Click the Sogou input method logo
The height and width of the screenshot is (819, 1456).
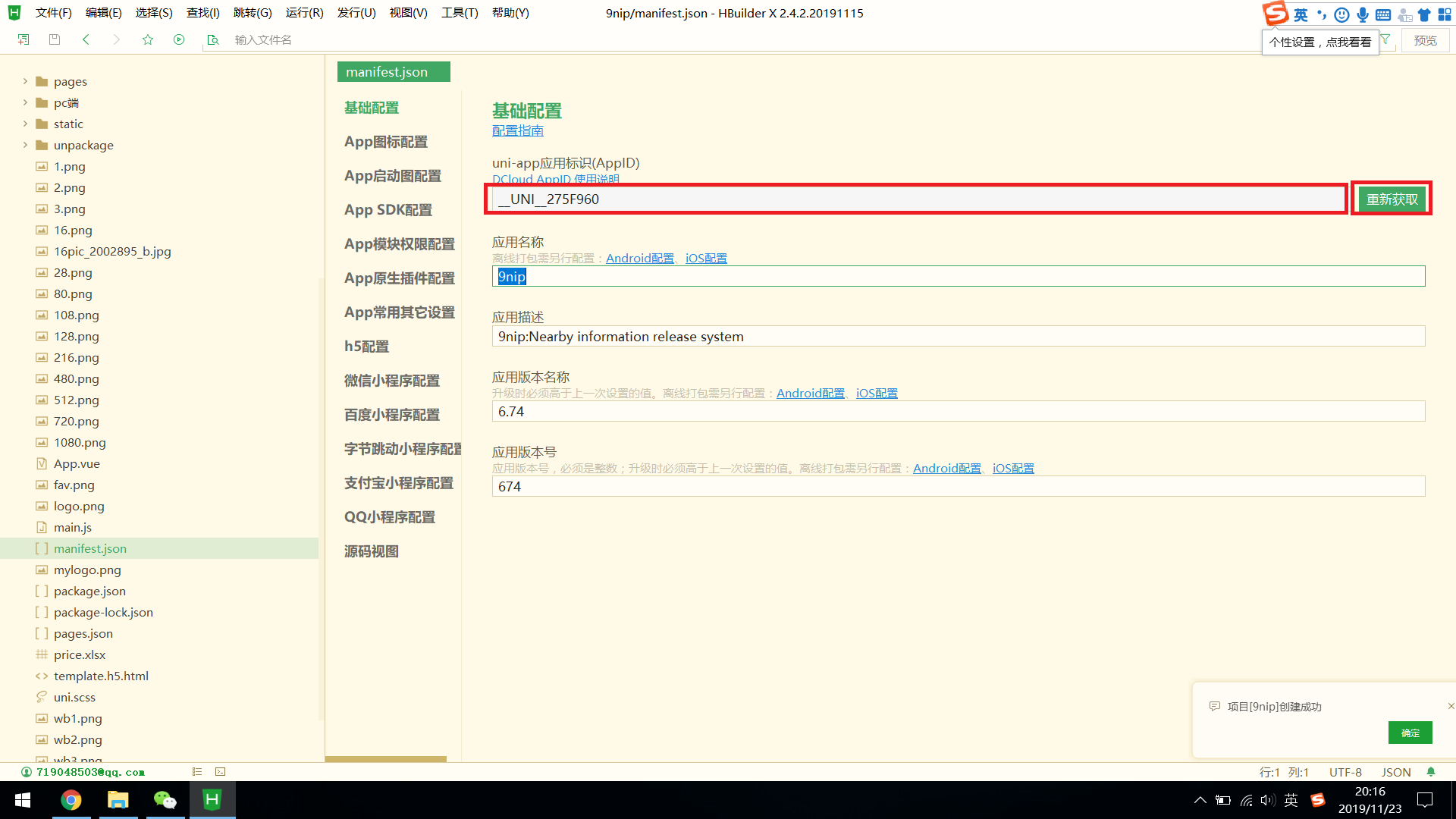pos(1275,13)
